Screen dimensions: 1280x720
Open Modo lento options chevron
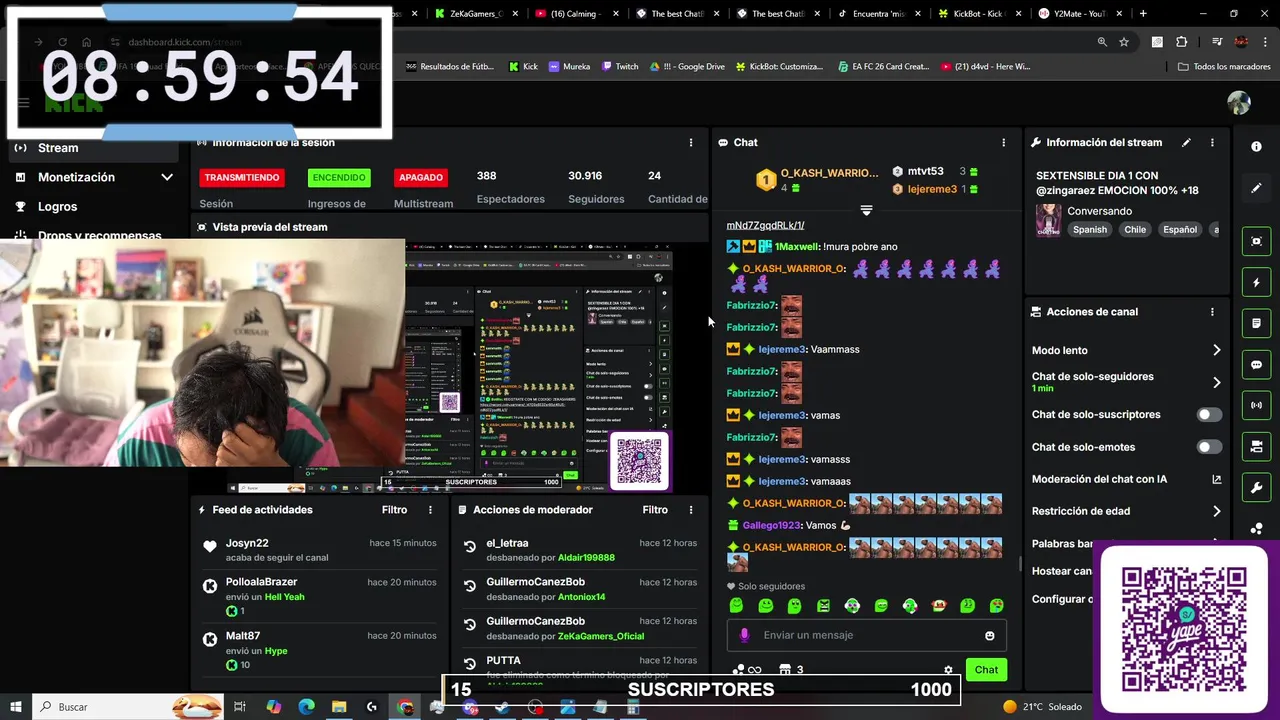tap(1216, 351)
